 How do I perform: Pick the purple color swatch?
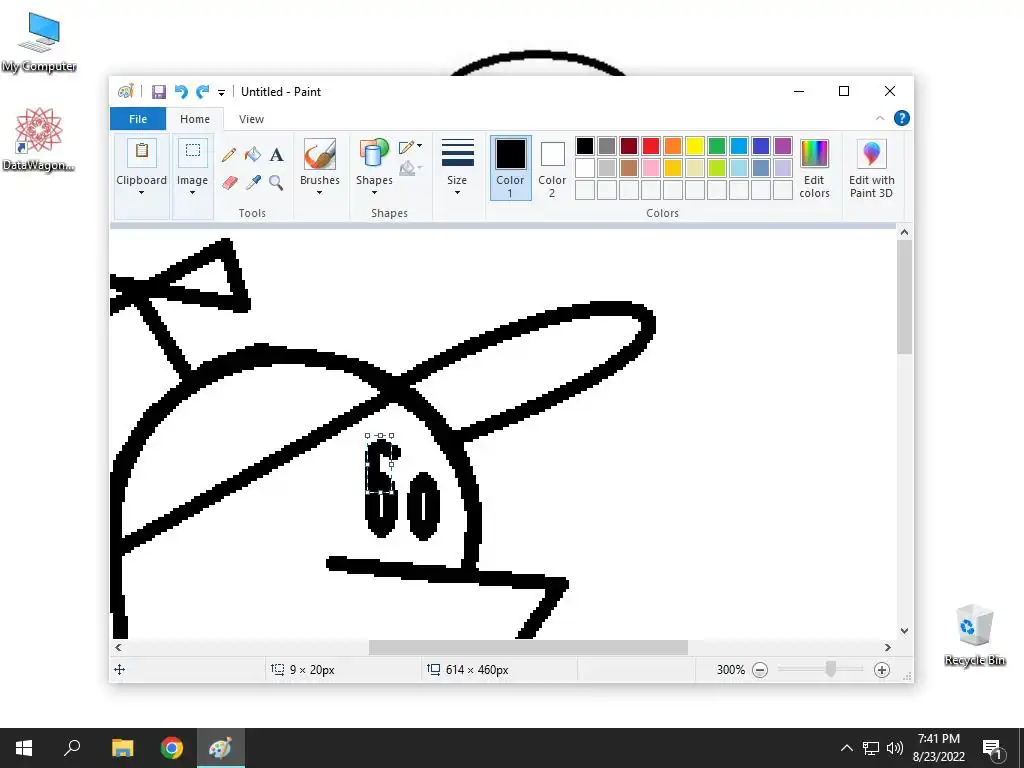pyautogui.click(x=783, y=146)
